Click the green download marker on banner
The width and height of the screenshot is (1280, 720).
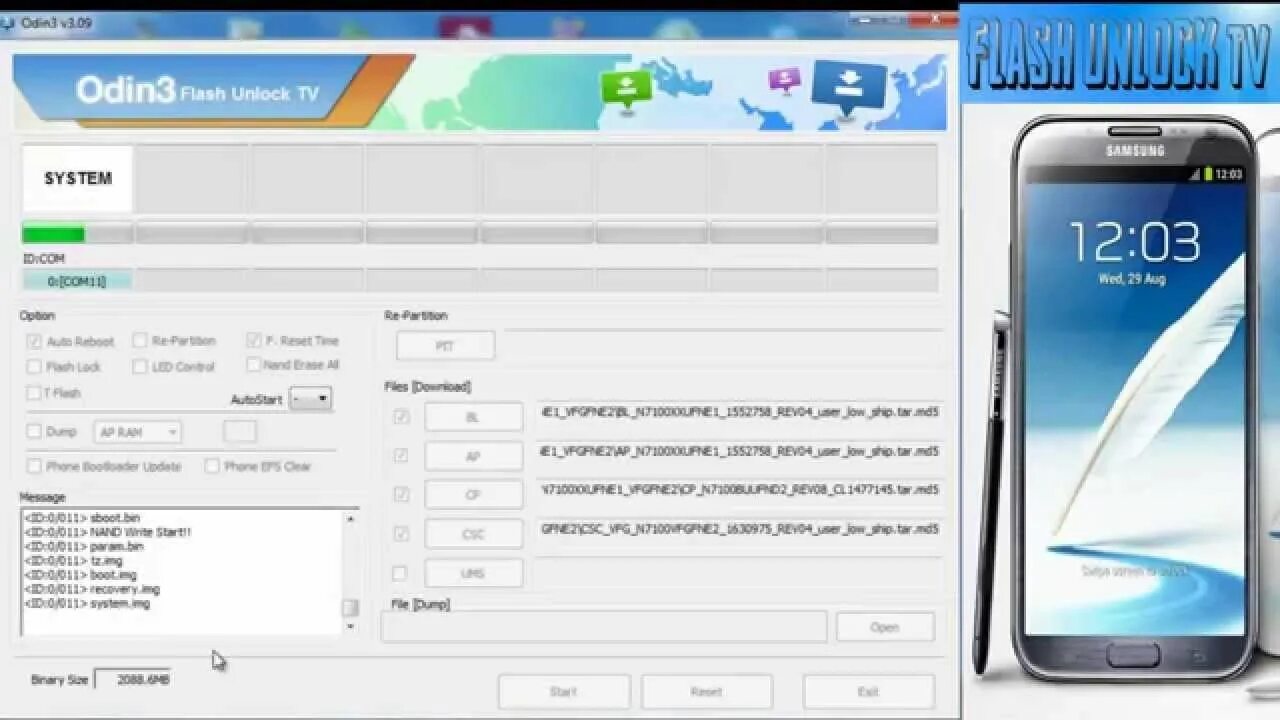pos(626,89)
